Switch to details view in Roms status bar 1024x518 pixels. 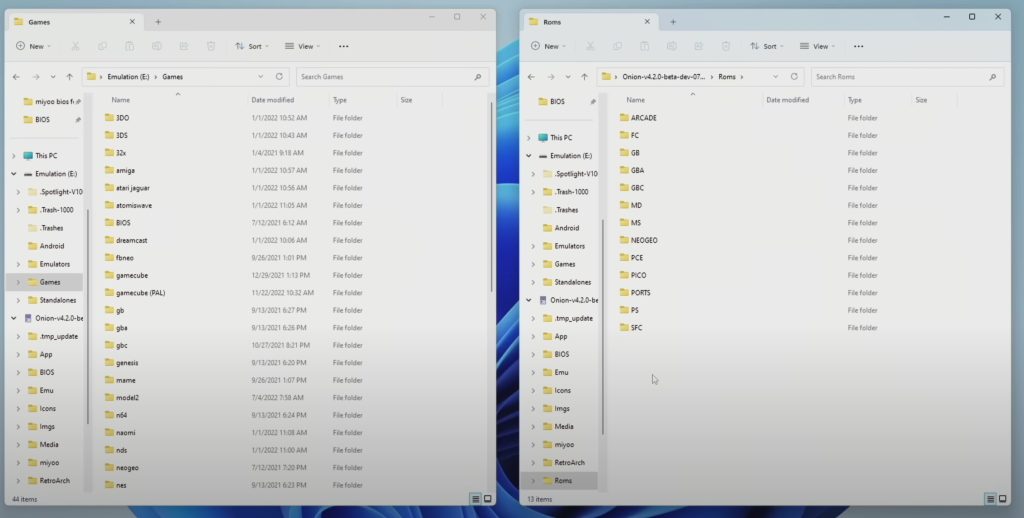click(989, 498)
